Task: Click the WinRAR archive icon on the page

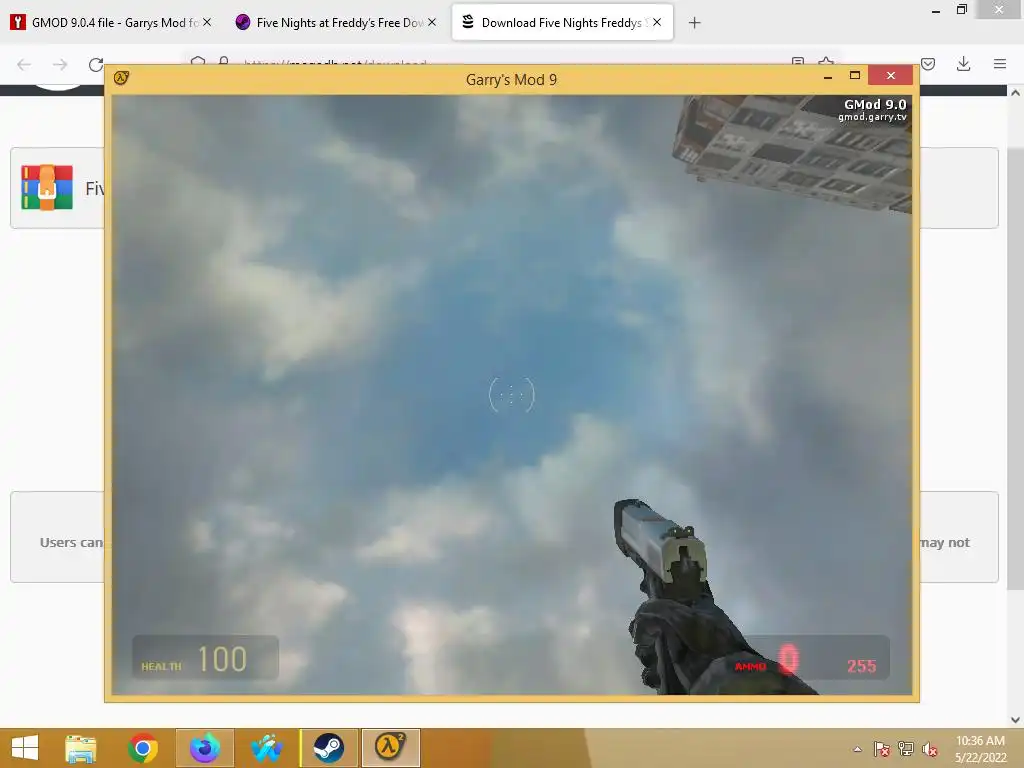Action: tap(46, 187)
